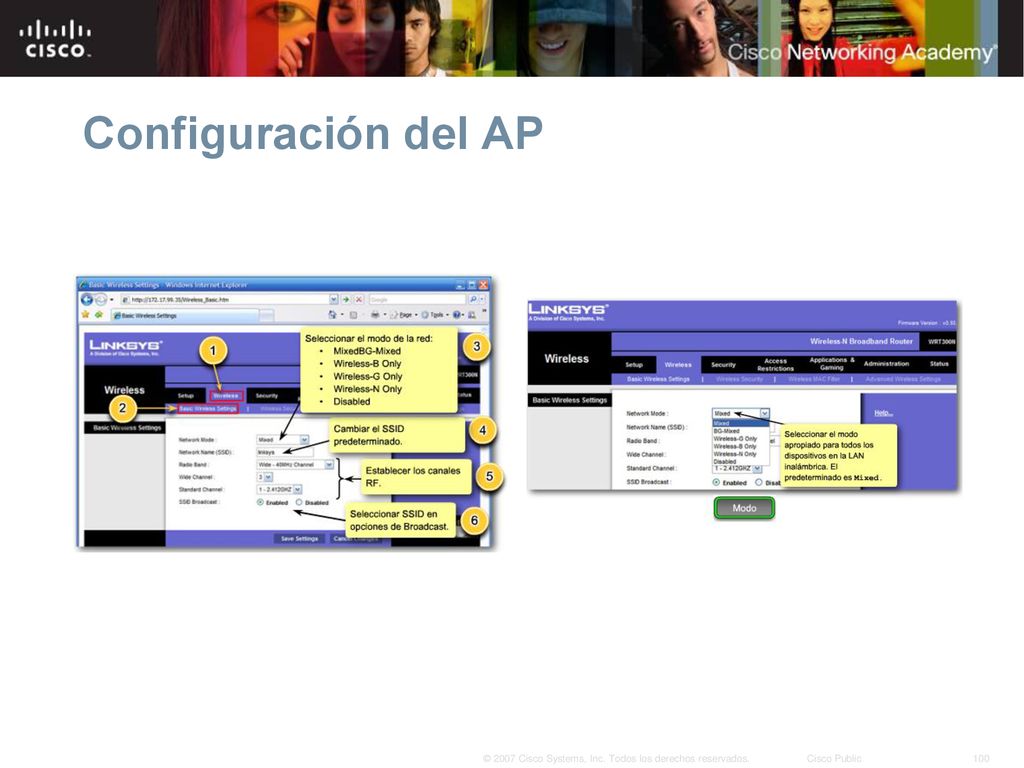Click the Cisco logo in the slide header
The image size is (1024, 768).
point(55,39)
